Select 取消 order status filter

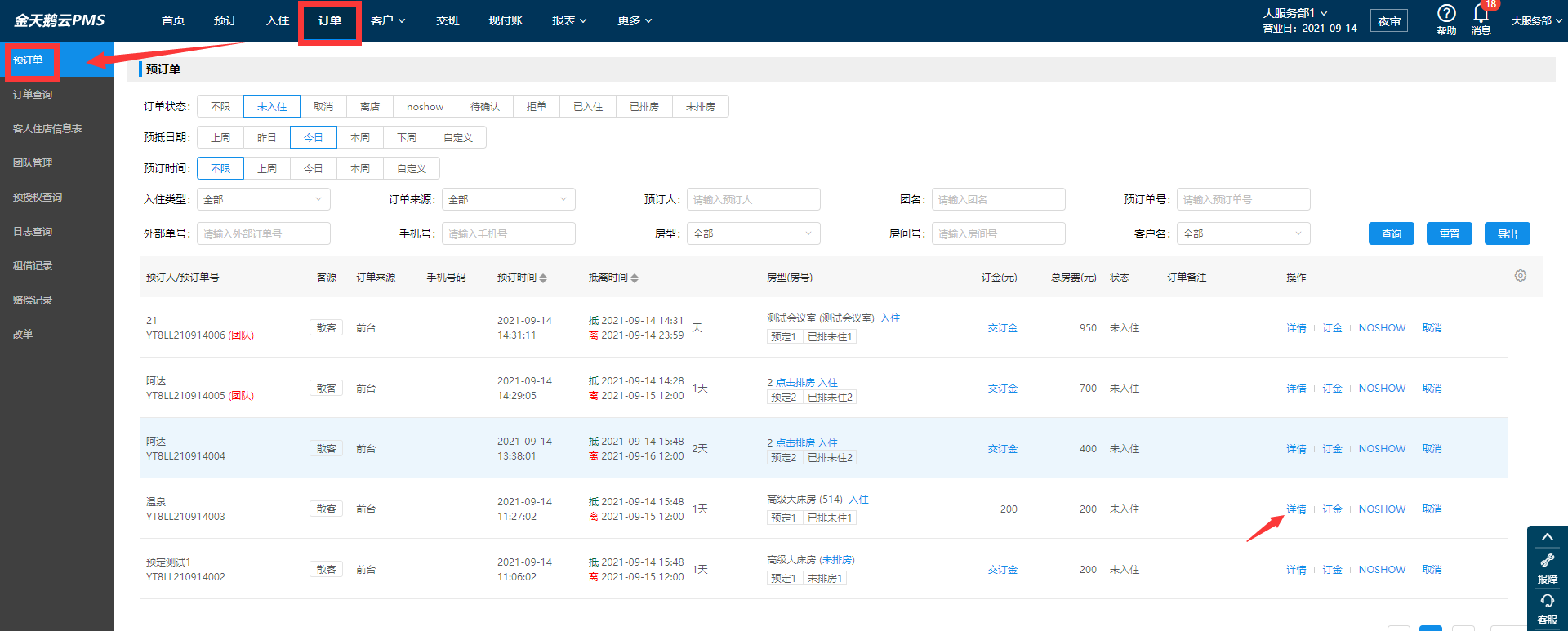(x=323, y=107)
